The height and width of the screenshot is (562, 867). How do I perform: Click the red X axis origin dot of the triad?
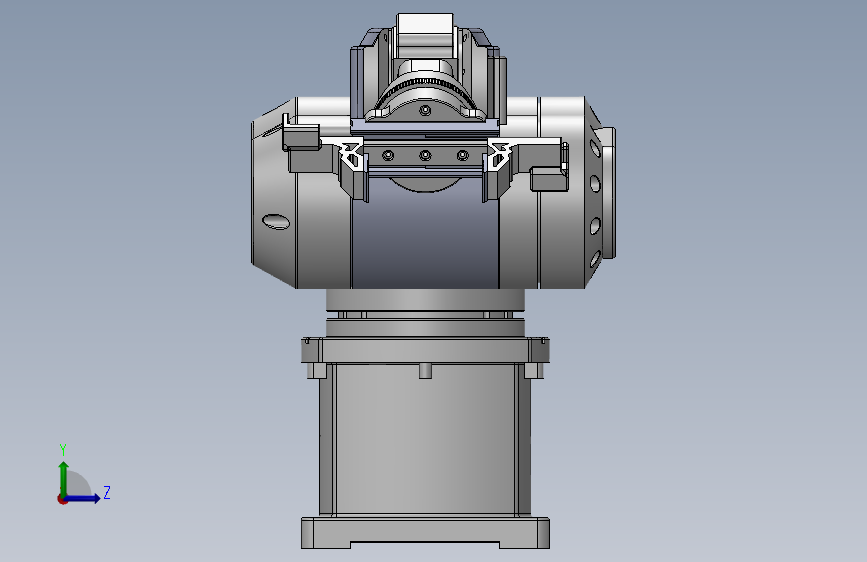coord(62,499)
